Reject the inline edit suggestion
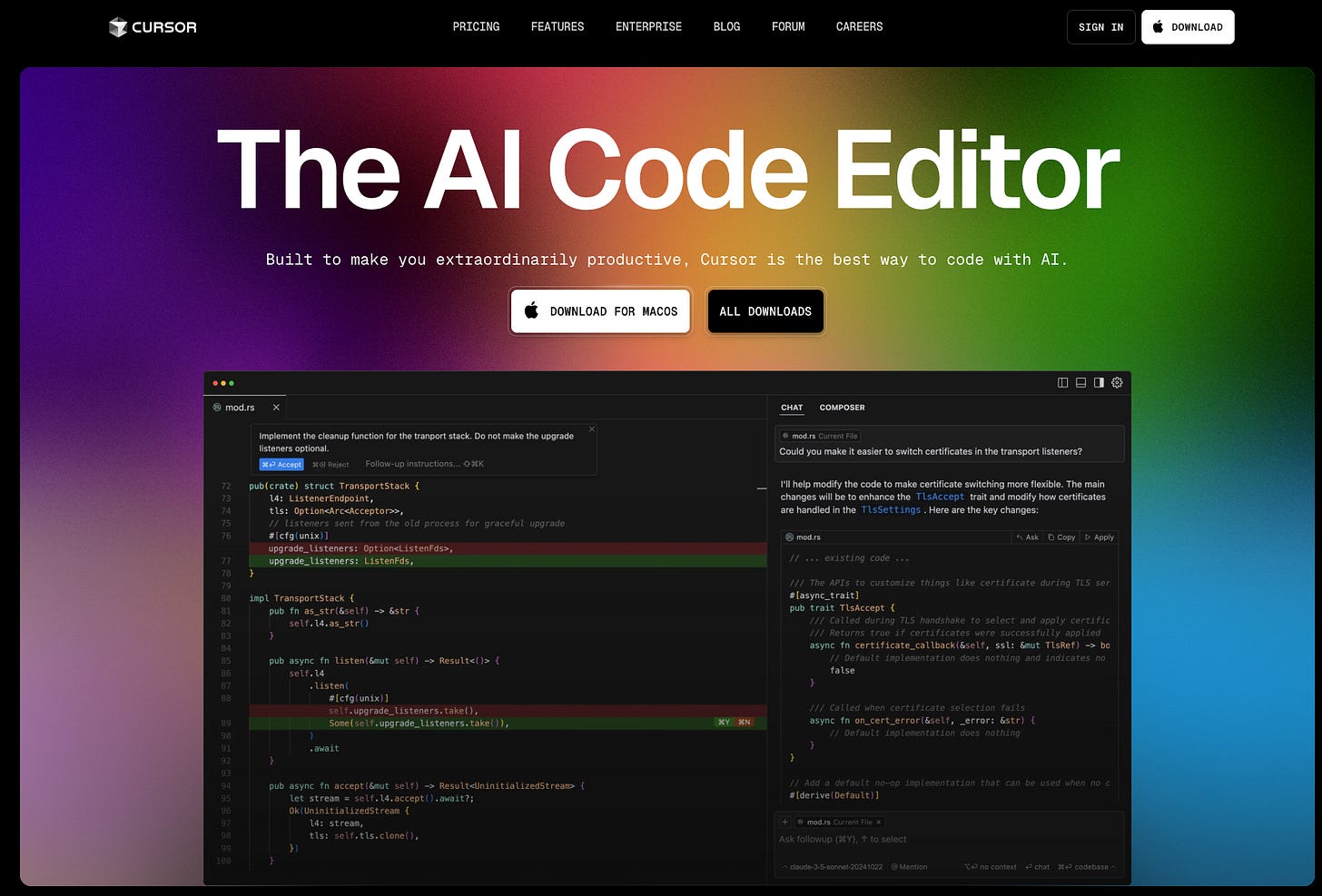This screenshot has height=896, width=1322. click(x=330, y=464)
